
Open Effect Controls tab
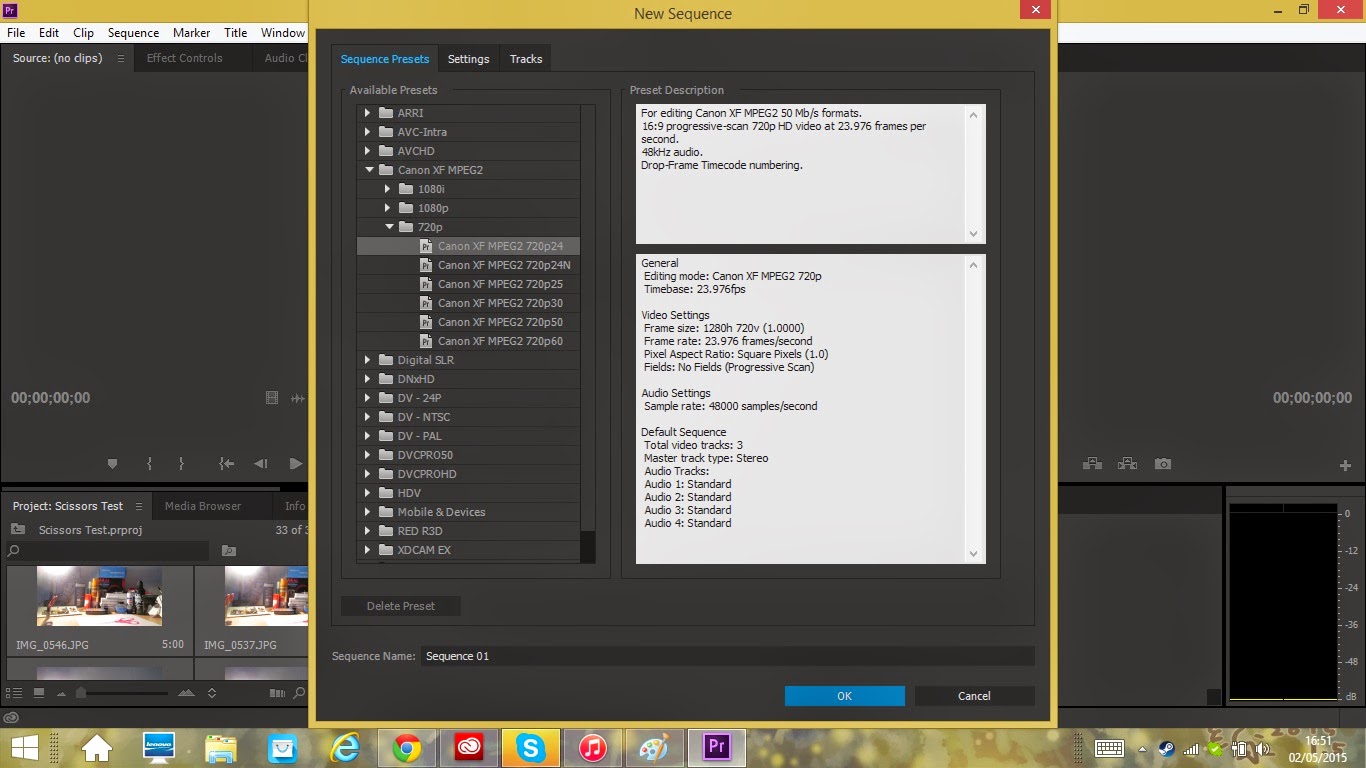[185, 58]
